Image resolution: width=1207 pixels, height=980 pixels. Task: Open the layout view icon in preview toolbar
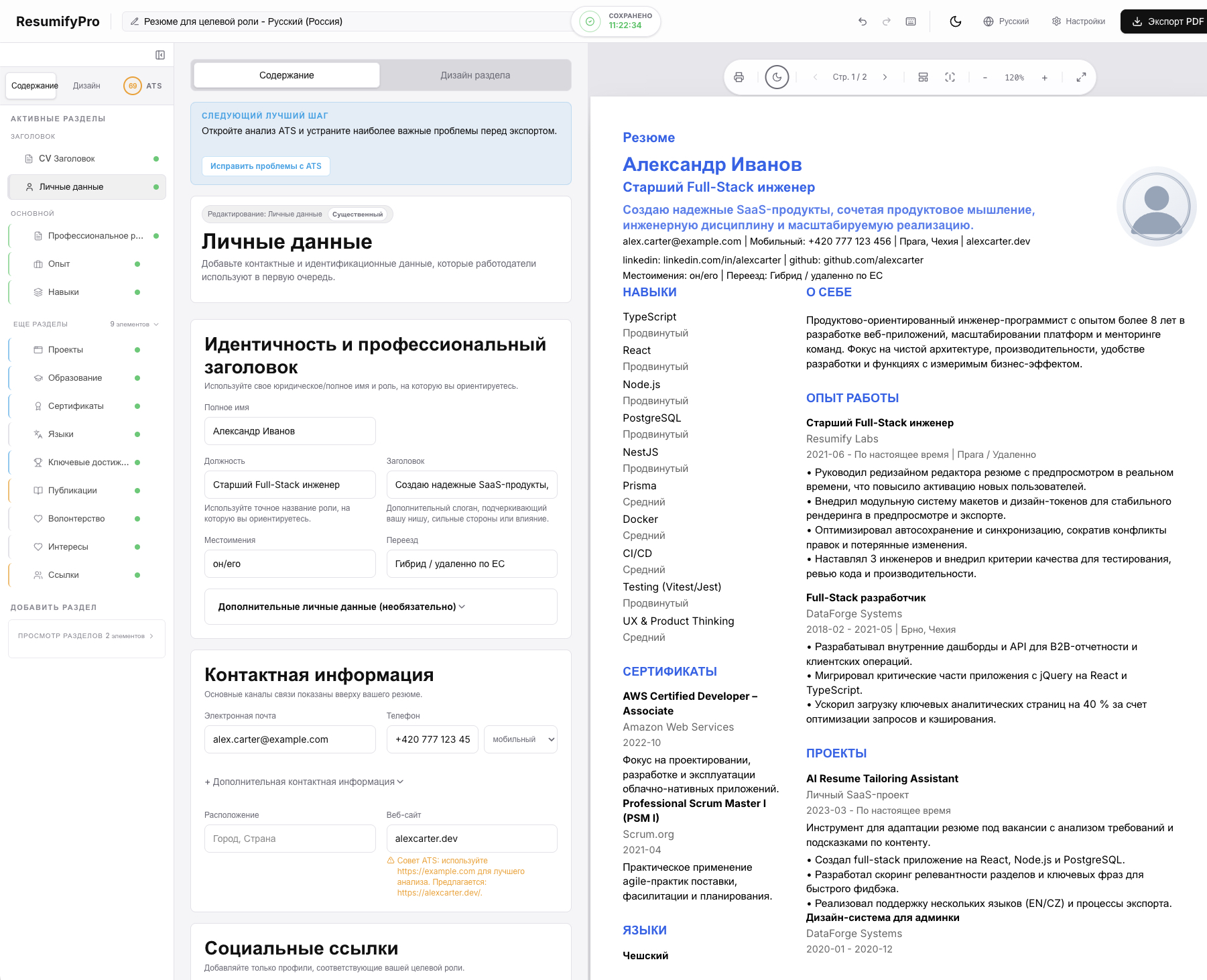tap(923, 76)
